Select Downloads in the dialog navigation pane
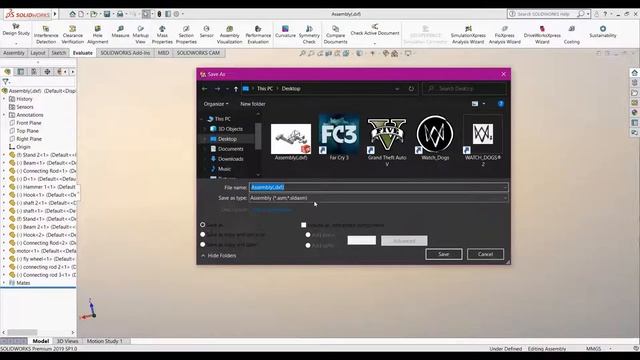This screenshot has width=640, height=360. tap(230, 159)
